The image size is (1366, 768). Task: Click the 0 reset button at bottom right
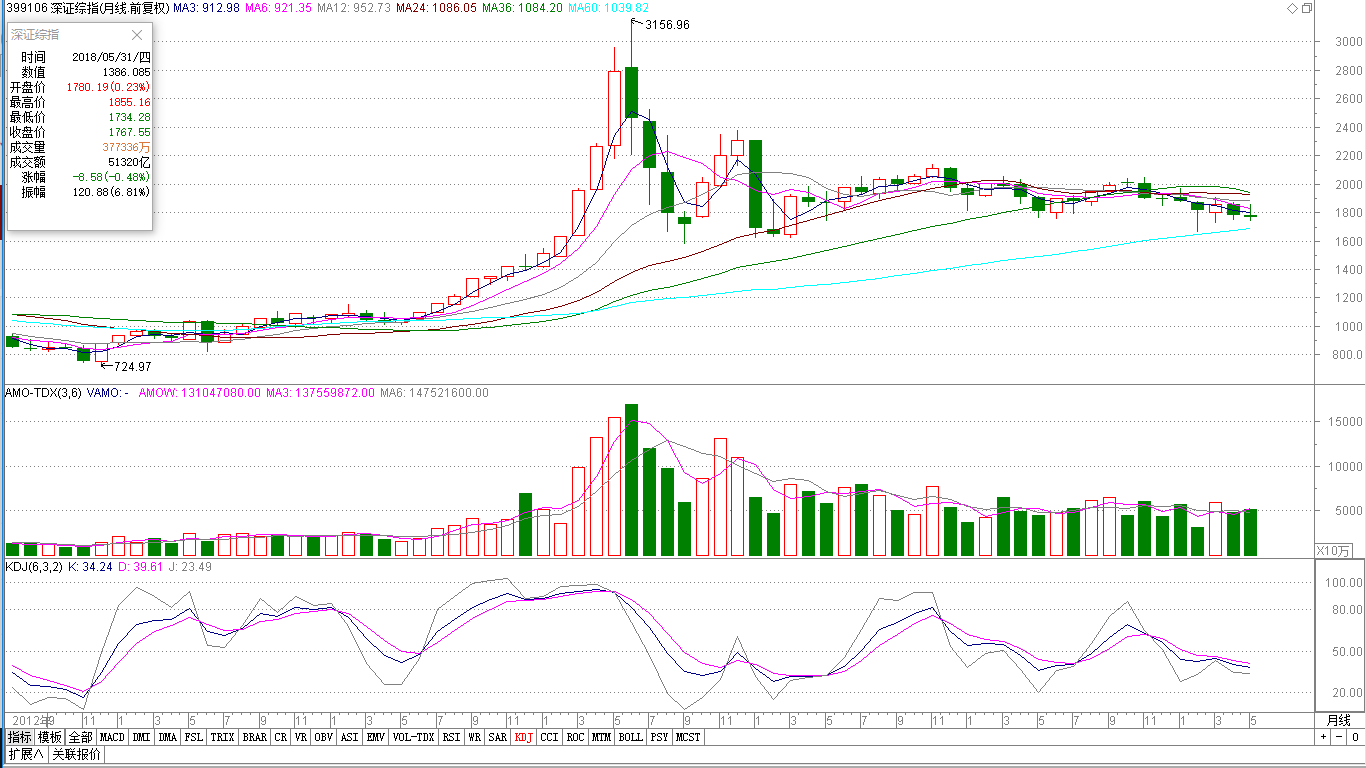click(x=1355, y=737)
